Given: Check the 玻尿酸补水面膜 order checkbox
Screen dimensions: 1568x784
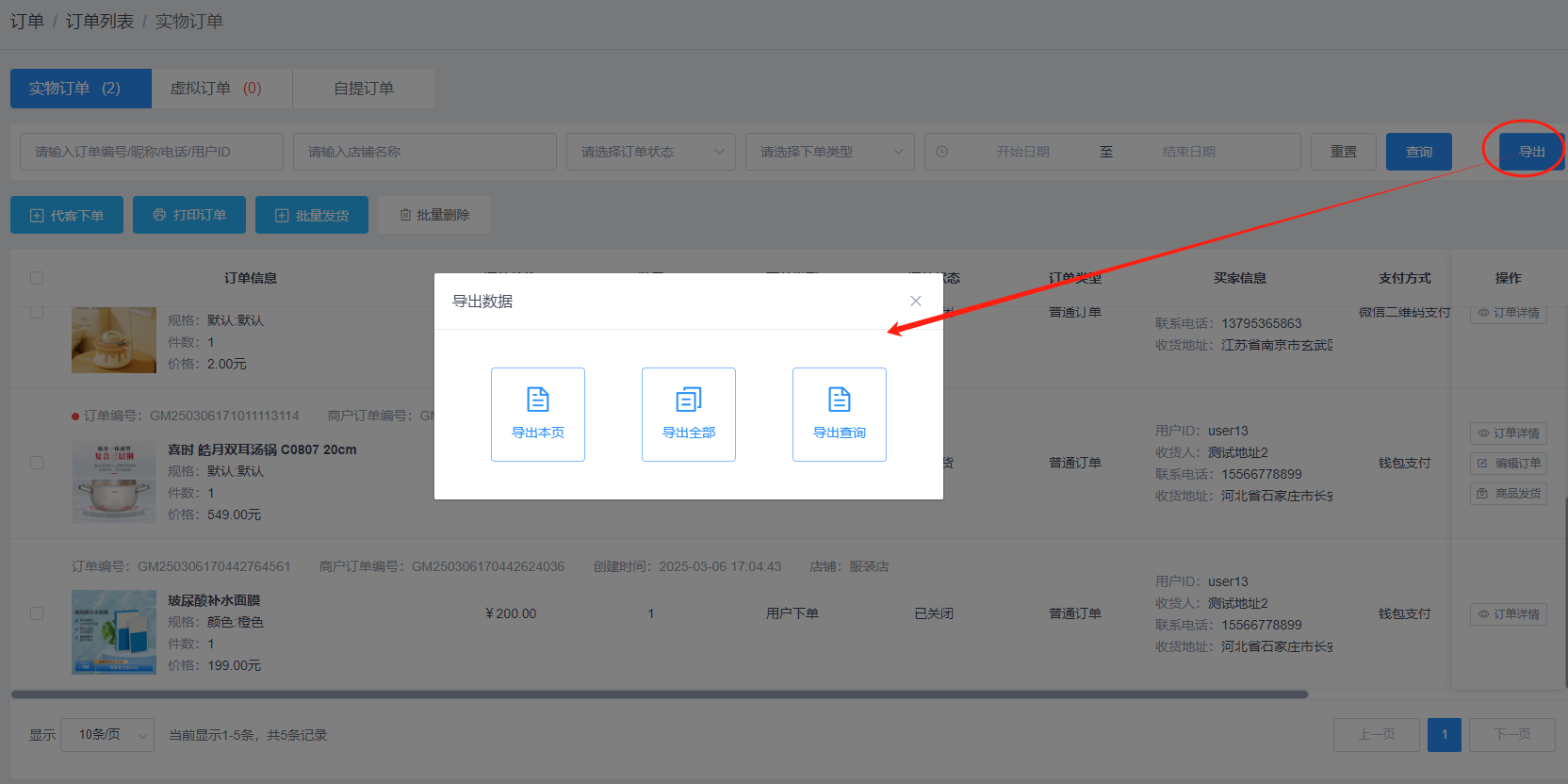Looking at the screenshot, I should click(x=37, y=613).
